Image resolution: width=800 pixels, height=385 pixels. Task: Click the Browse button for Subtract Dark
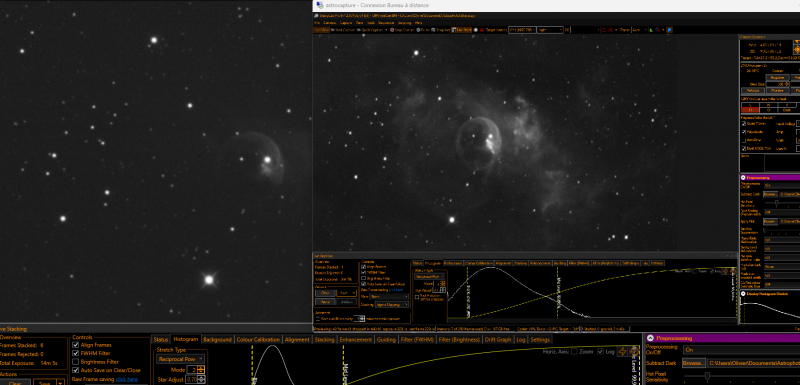(x=693, y=363)
